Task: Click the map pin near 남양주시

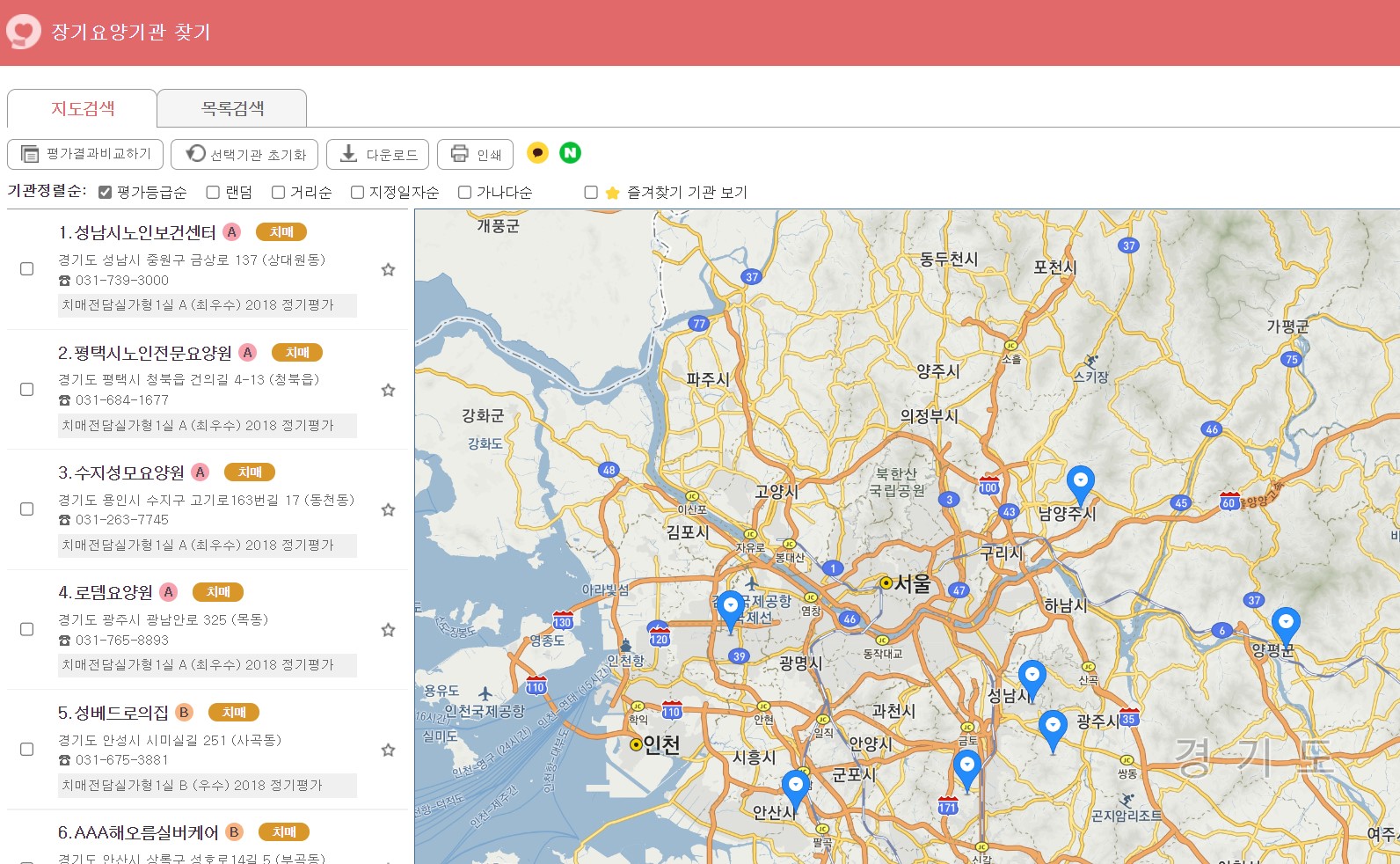Action: point(1080,486)
